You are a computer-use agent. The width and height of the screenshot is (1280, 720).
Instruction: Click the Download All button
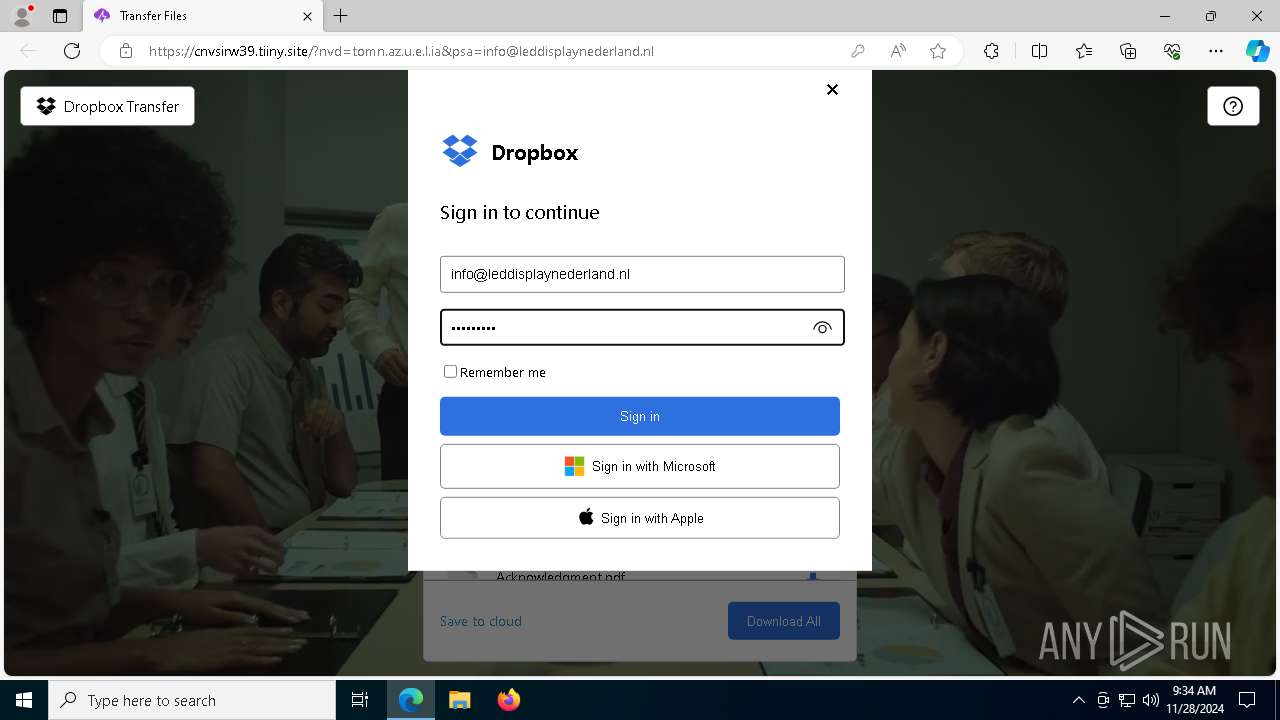[x=784, y=621]
